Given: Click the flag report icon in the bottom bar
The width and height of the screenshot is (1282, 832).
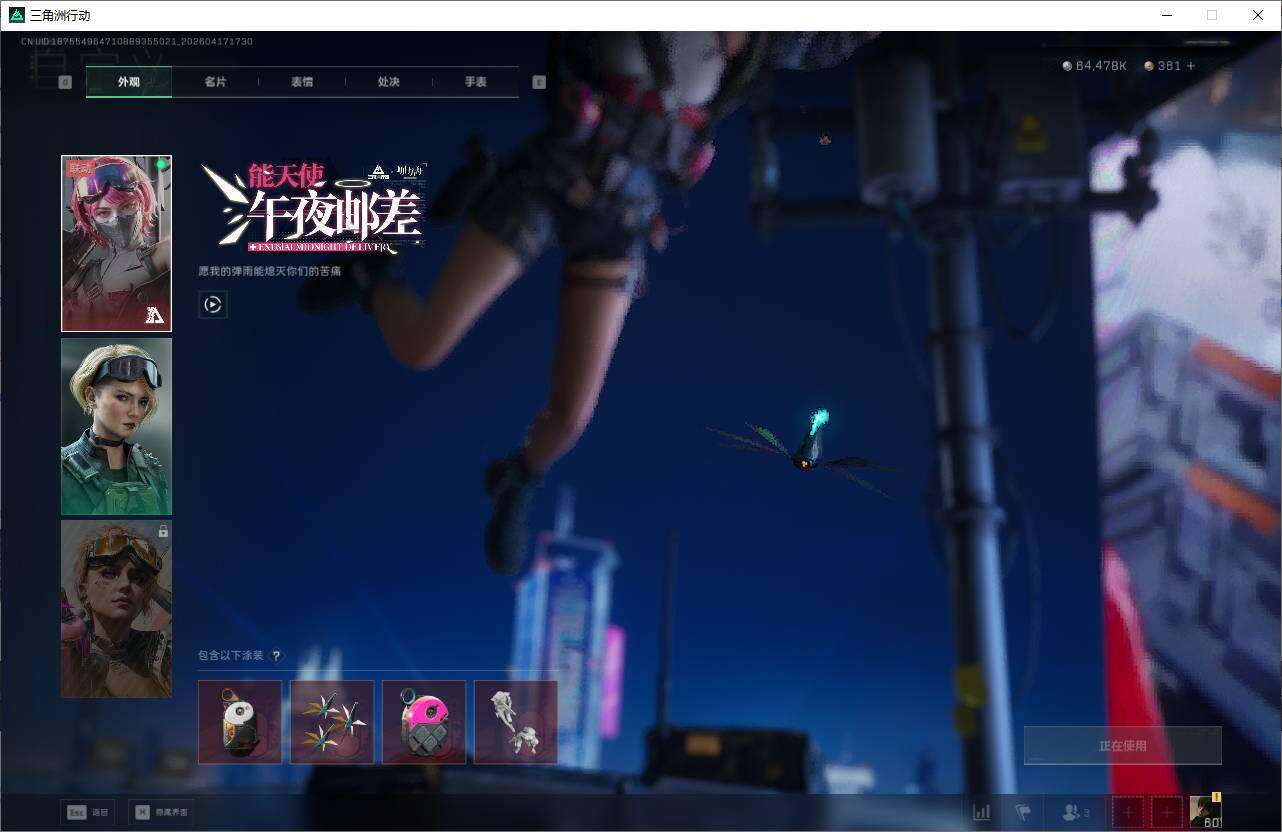Looking at the screenshot, I should 1023,811.
